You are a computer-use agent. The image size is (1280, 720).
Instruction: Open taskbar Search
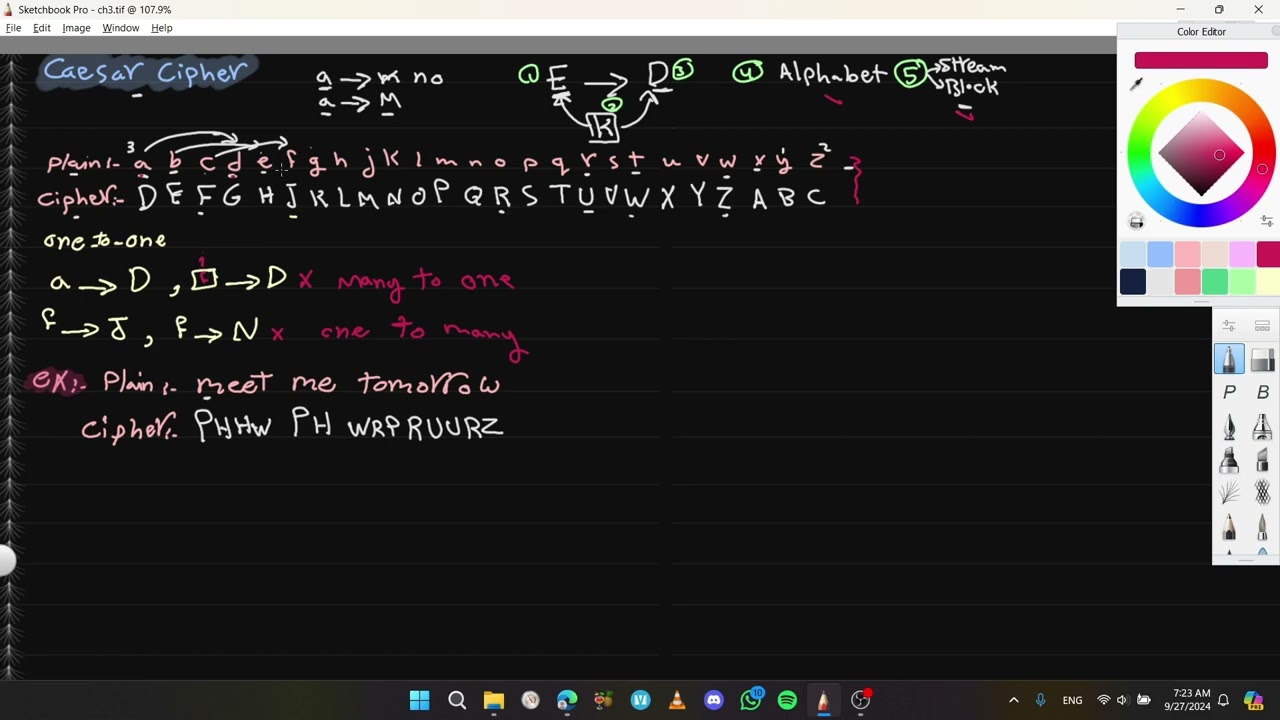[457, 700]
